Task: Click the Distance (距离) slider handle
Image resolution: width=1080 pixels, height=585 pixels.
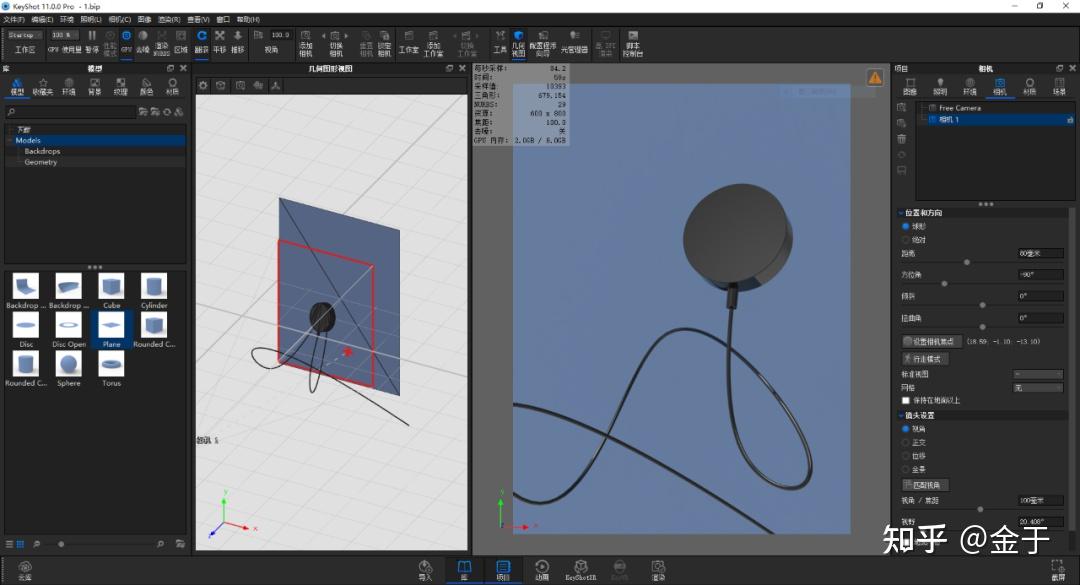Action: coord(966,262)
